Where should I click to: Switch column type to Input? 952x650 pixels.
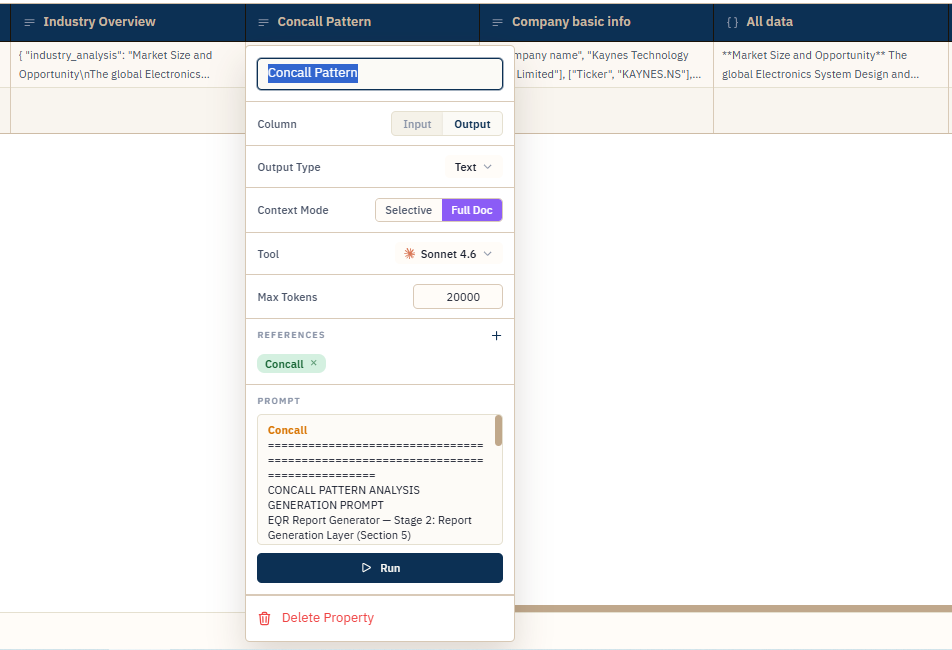417,124
